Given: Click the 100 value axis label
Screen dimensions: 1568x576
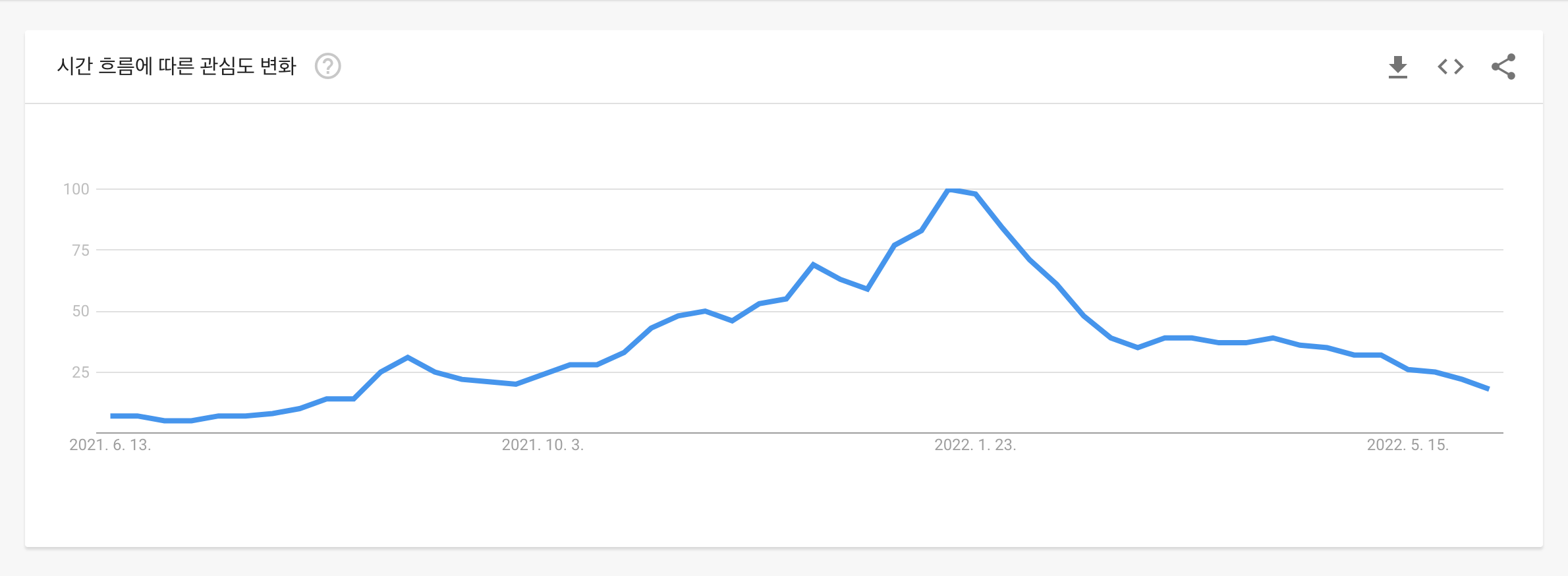Looking at the screenshot, I should (76, 189).
